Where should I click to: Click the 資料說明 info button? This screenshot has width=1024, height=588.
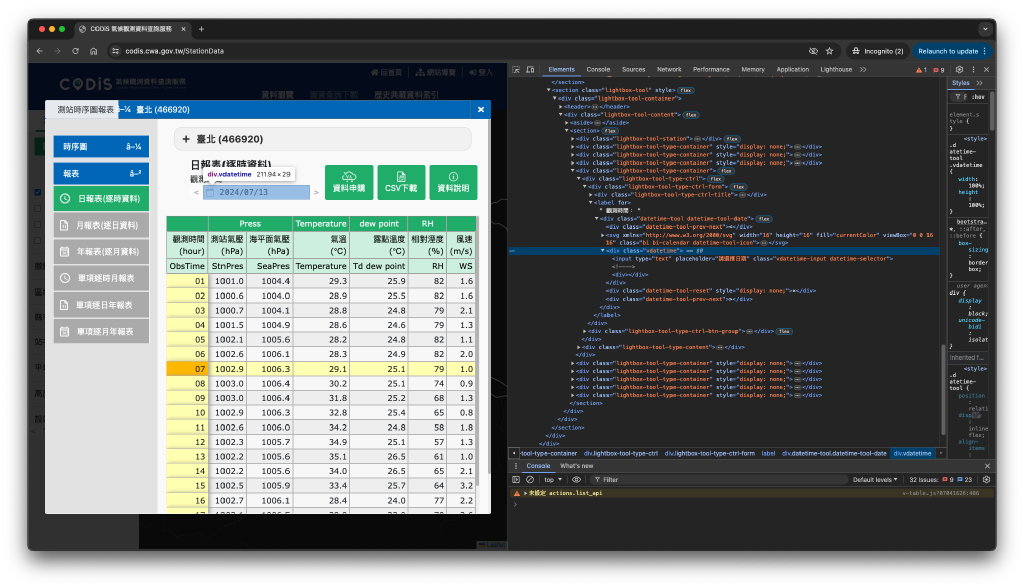tap(453, 181)
